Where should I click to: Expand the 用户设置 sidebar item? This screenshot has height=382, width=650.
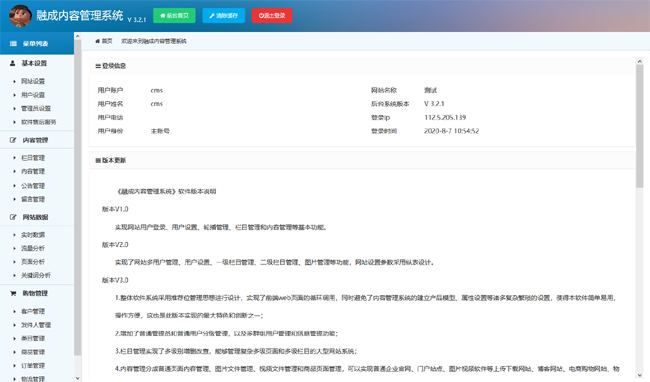click(33, 95)
